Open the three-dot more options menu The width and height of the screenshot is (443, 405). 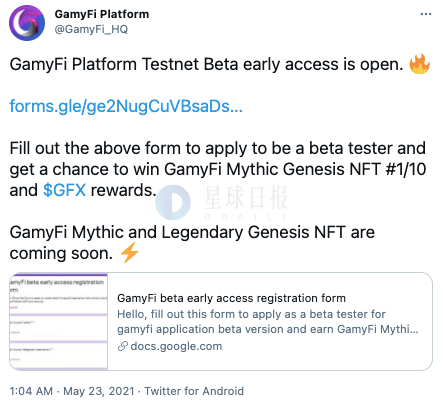426,14
